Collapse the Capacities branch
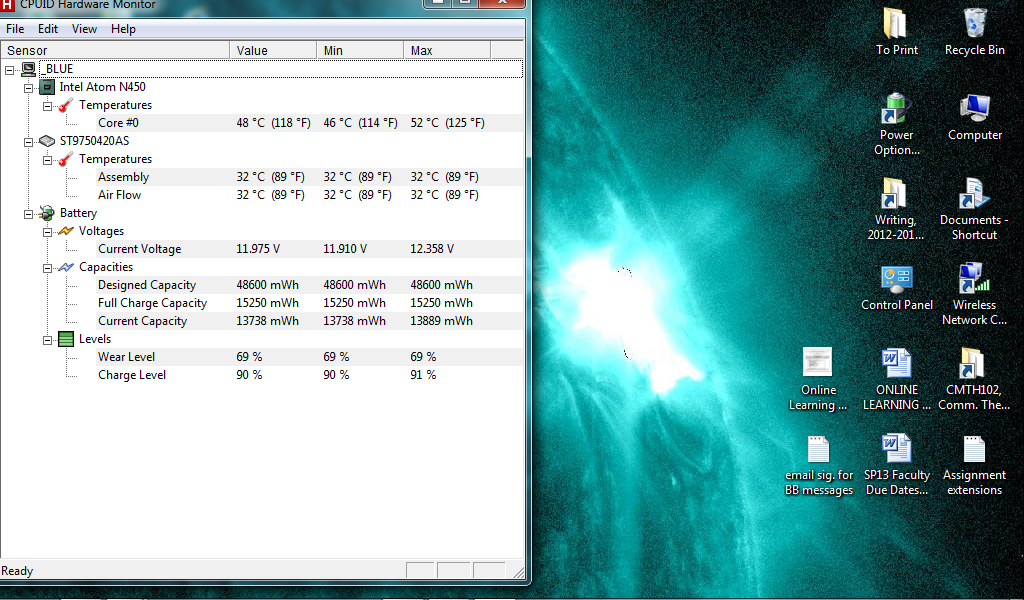This screenshot has height=600, width=1024. (x=47, y=268)
